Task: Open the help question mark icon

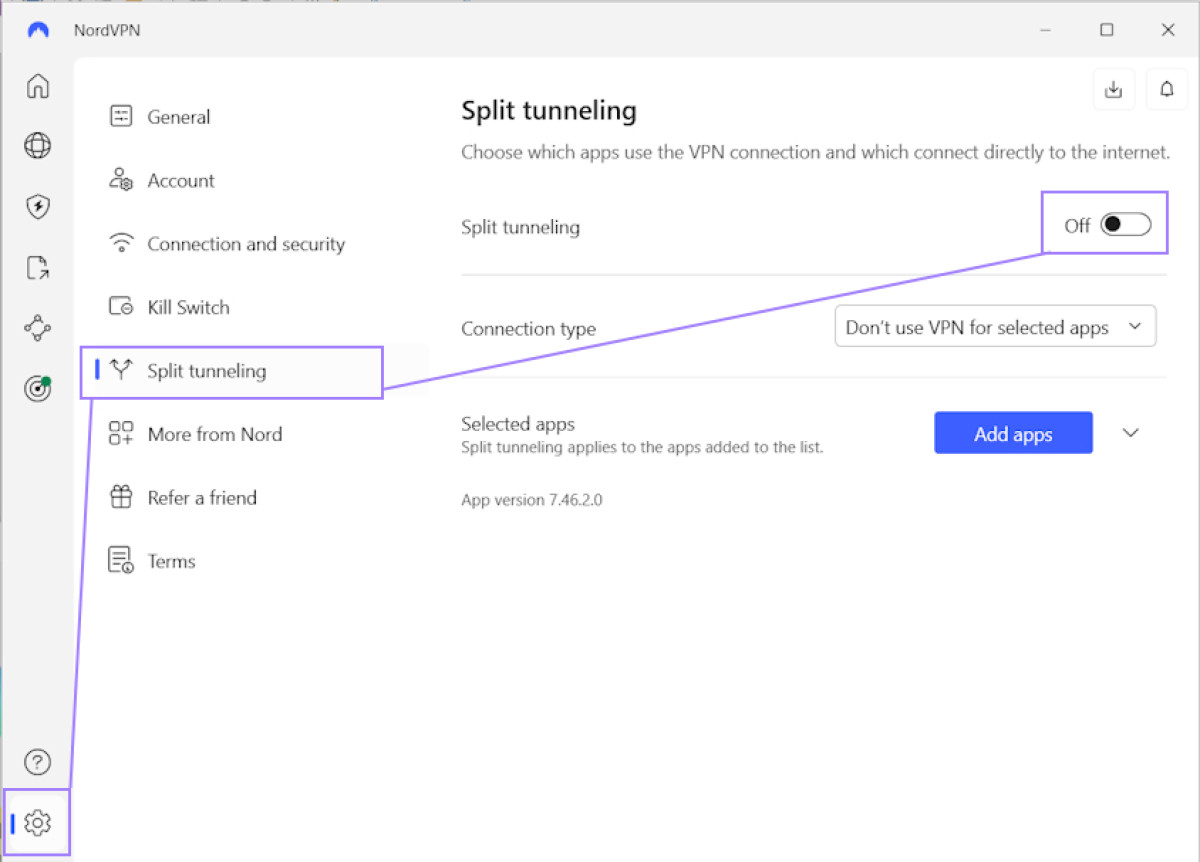Action: coord(37,763)
